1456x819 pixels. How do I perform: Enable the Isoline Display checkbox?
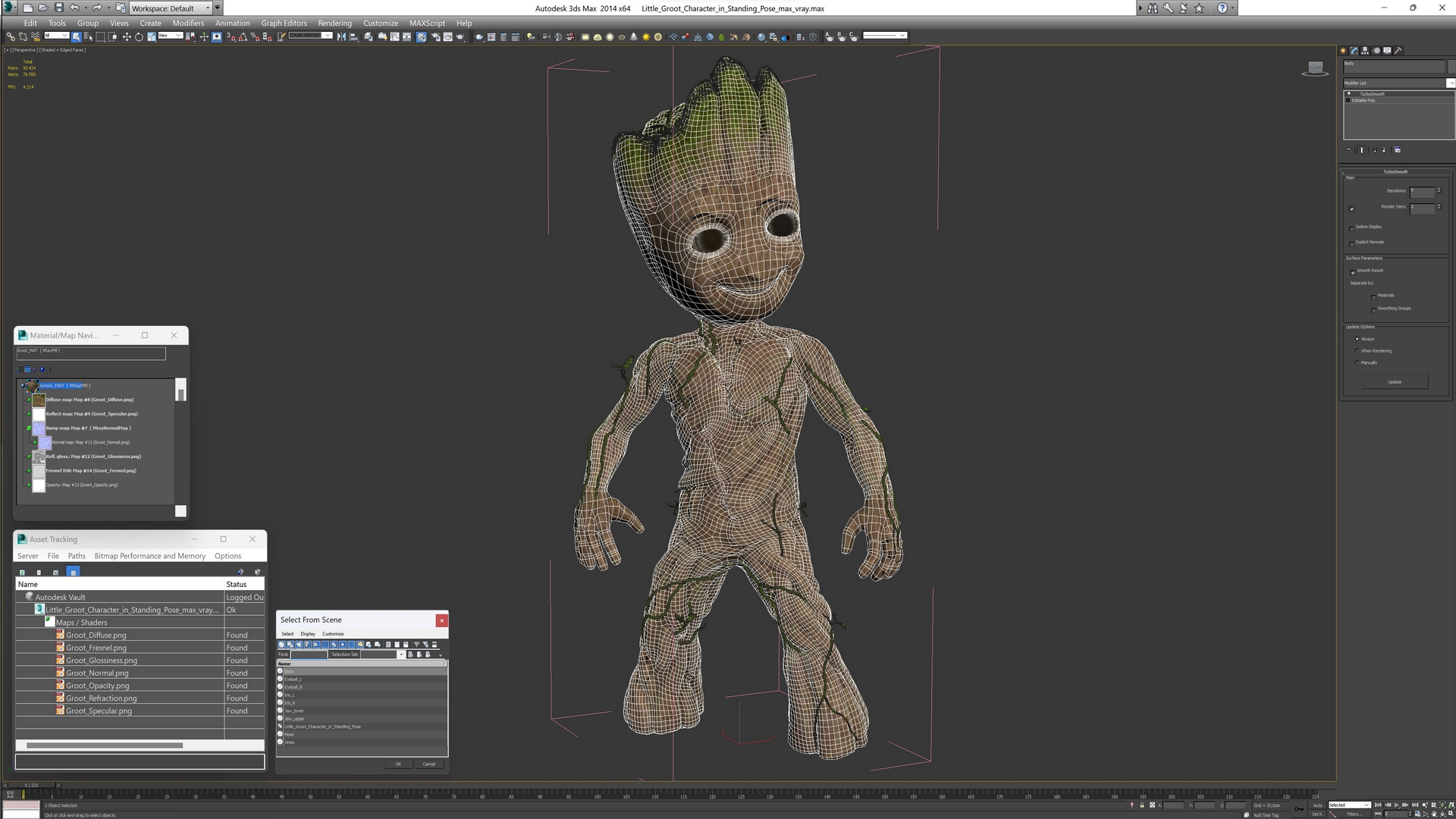coord(1351,229)
